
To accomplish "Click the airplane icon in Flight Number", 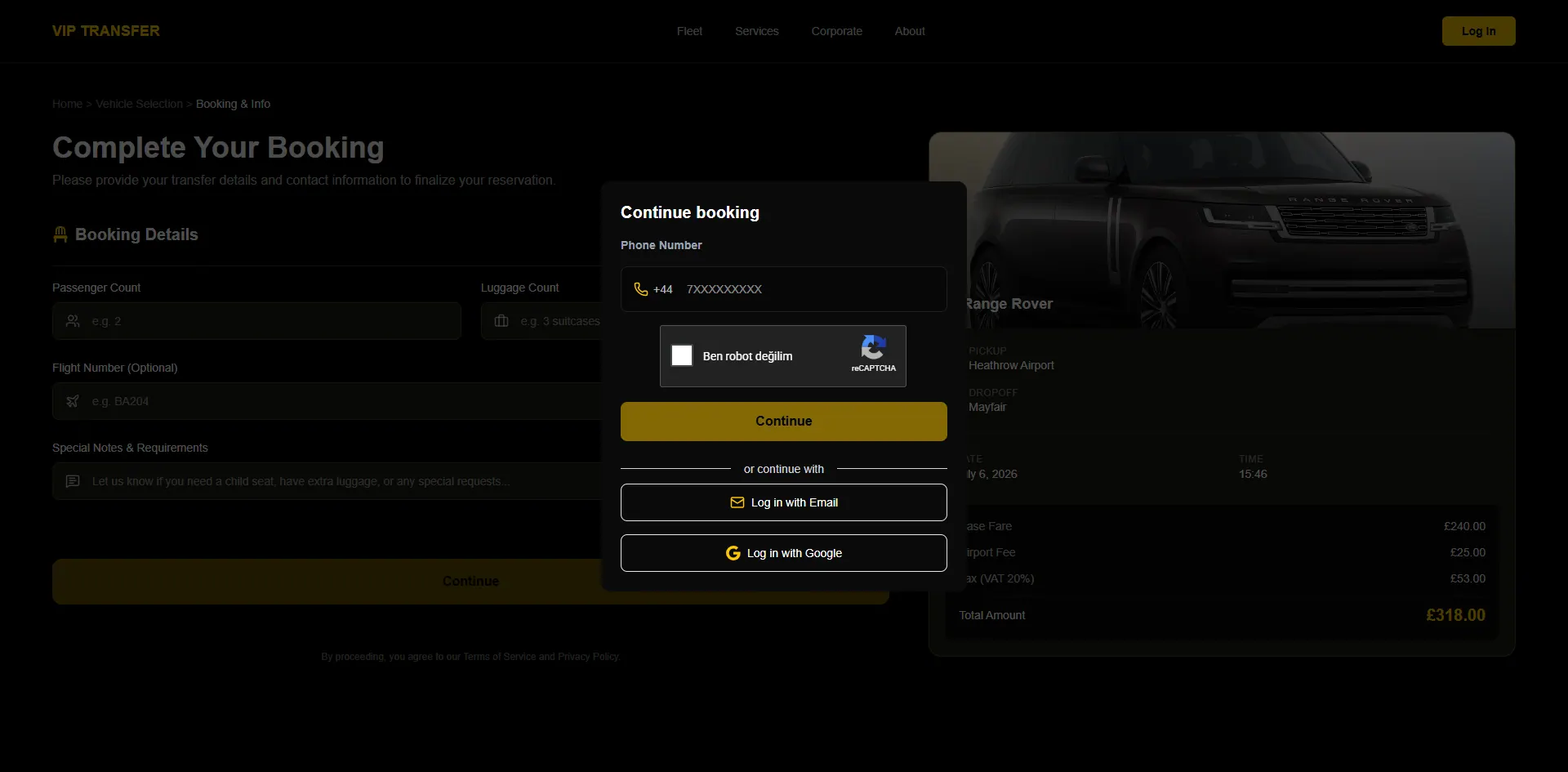I will coord(73,401).
